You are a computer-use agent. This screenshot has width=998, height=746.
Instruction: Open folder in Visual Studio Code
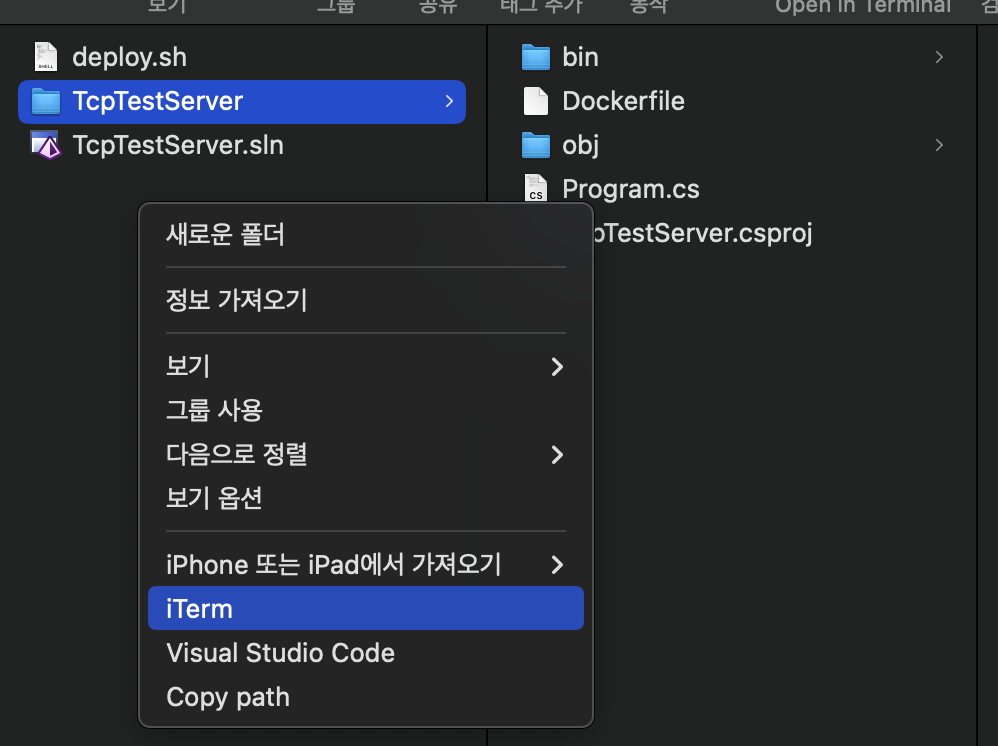[x=365, y=652]
